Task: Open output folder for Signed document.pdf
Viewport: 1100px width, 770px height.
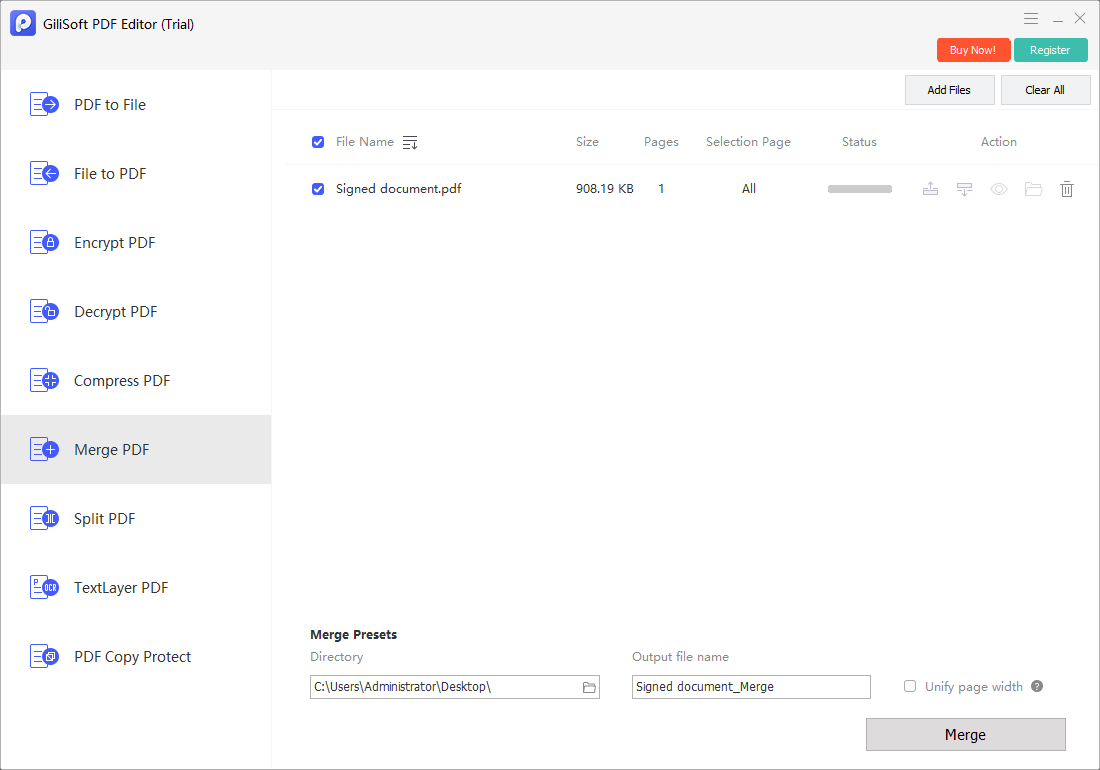Action: tap(1033, 189)
